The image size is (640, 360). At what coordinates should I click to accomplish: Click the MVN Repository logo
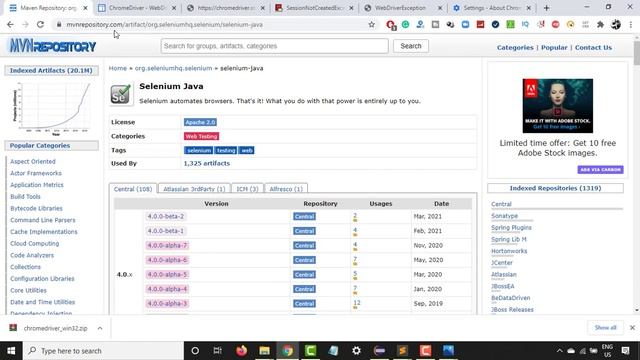[53, 46]
